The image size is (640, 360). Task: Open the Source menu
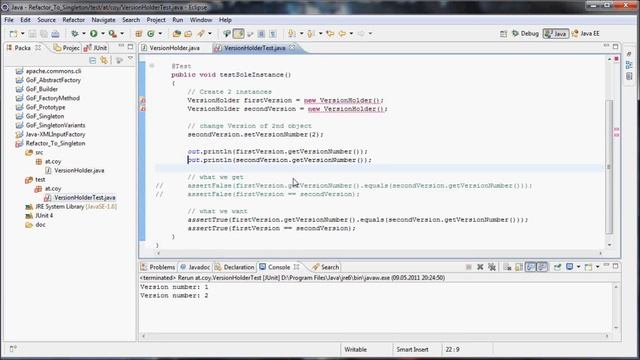pyautogui.click(x=46, y=20)
